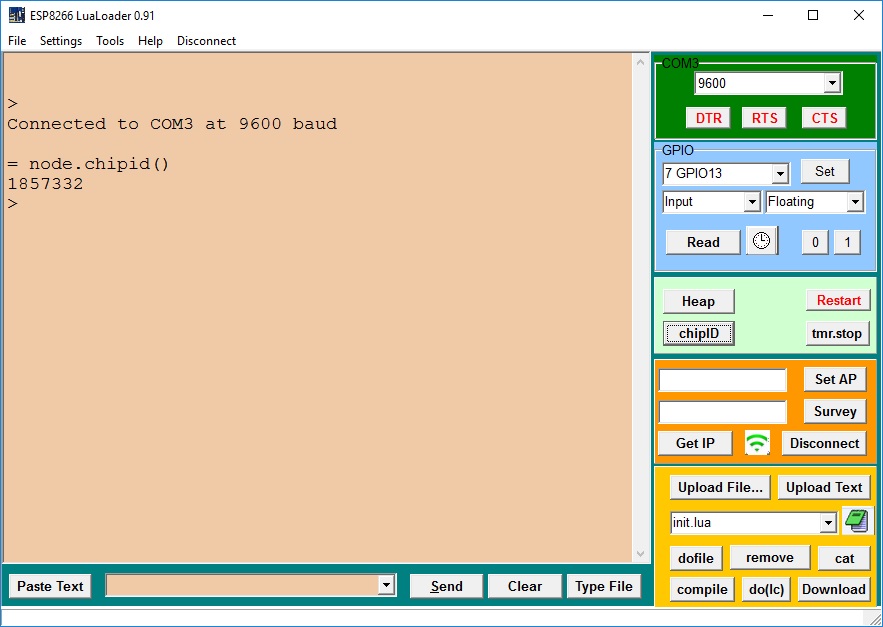This screenshot has width=883, height=627.
Task: Toggle the RTS signal button
Action: tap(764, 118)
